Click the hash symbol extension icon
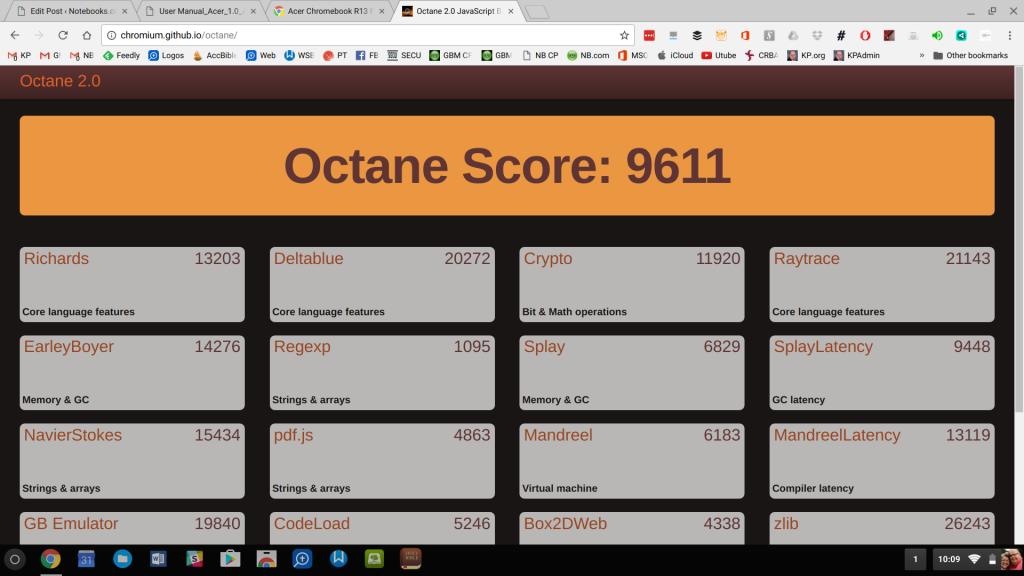The height and width of the screenshot is (576, 1024). tap(841, 35)
